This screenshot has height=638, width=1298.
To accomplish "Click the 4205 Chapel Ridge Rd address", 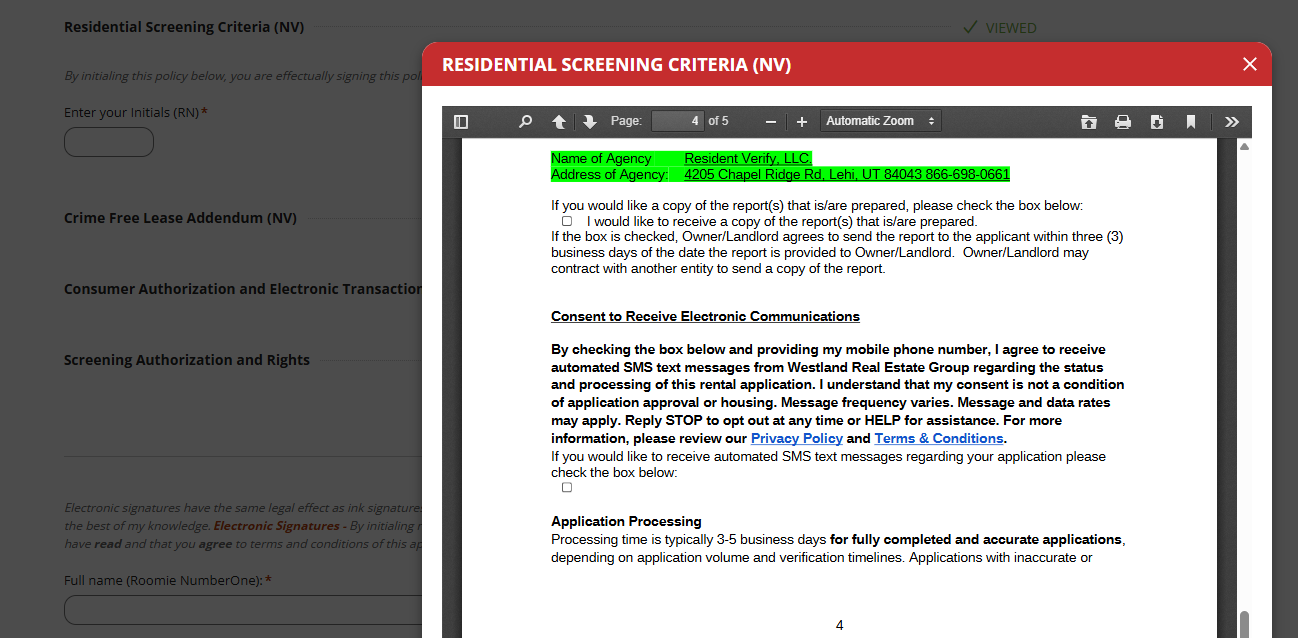I will 847,174.
